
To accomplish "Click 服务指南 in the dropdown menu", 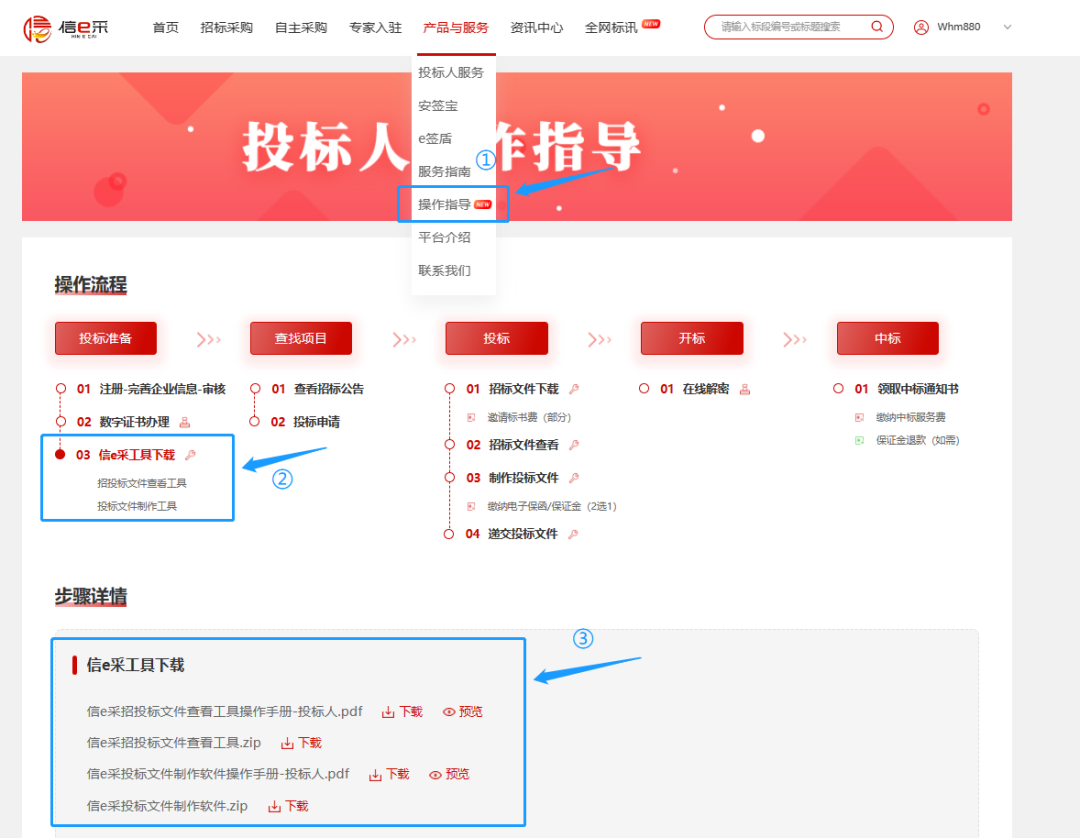I will point(444,171).
